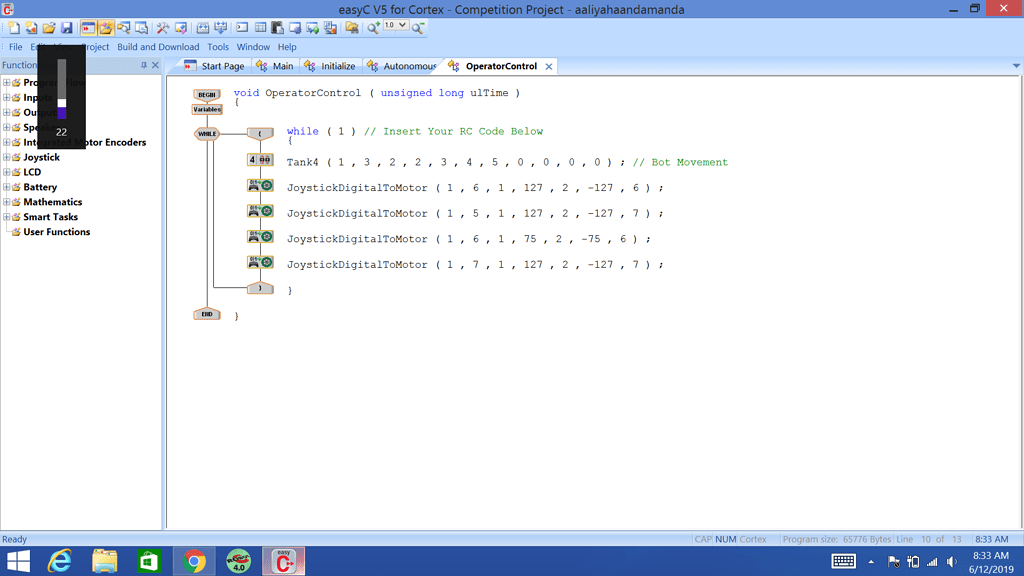Zoom in using the magnifier plus icon

(x=370, y=27)
